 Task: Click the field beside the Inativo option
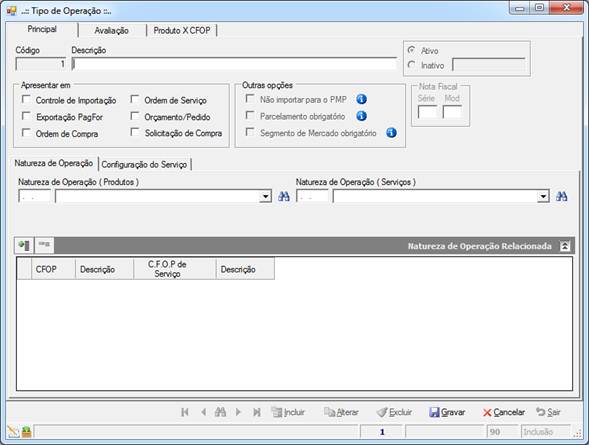point(489,65)
